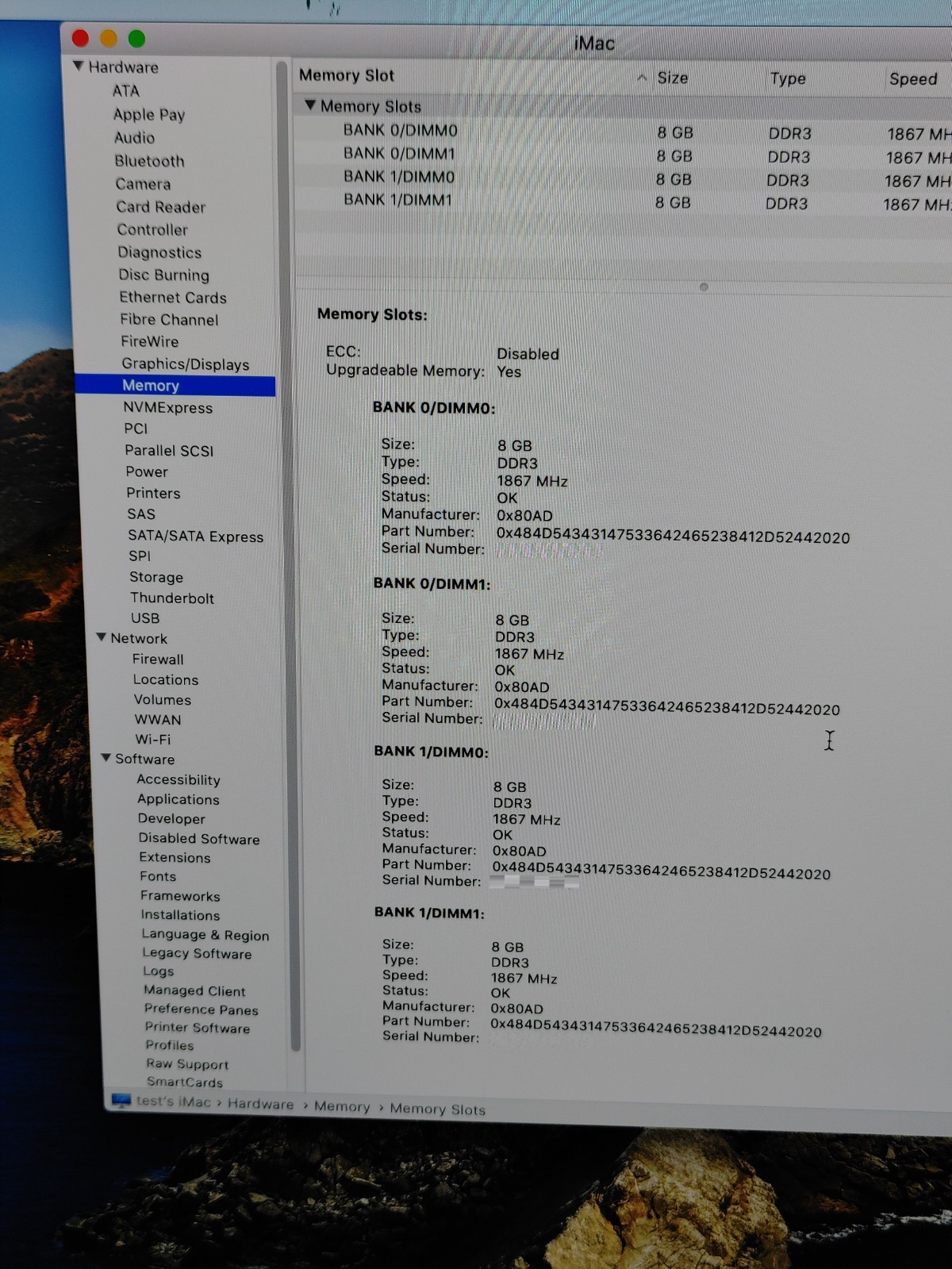Select Extensions under Software
The height and width of the screenshot is (1269, 952).
(x=175, y=857)
